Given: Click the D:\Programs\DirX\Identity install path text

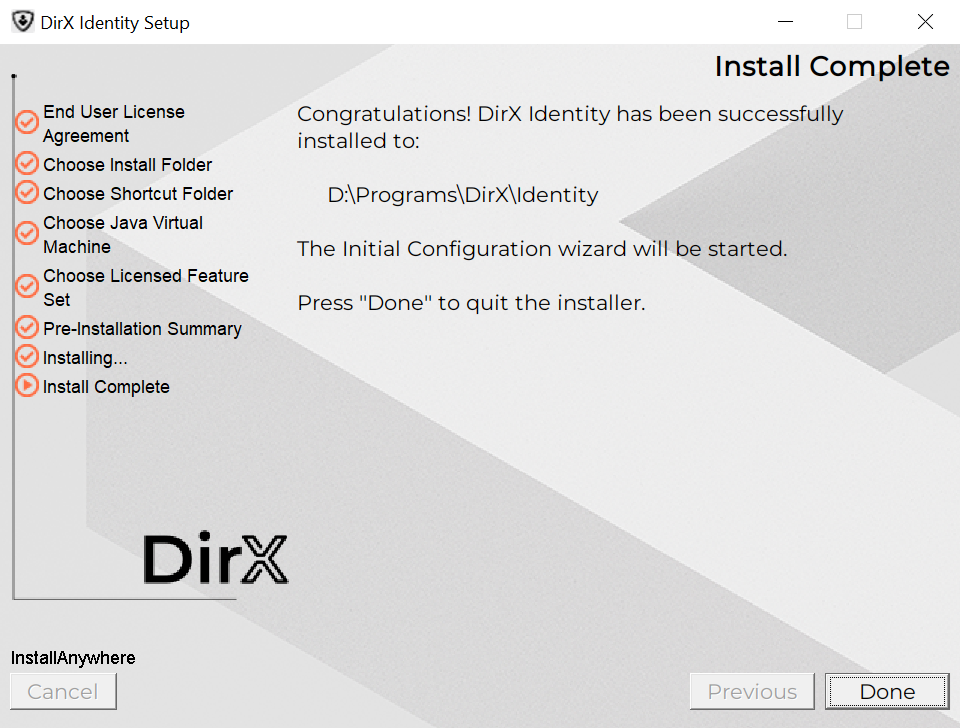Looking at the screenshot, I should 463,195.
